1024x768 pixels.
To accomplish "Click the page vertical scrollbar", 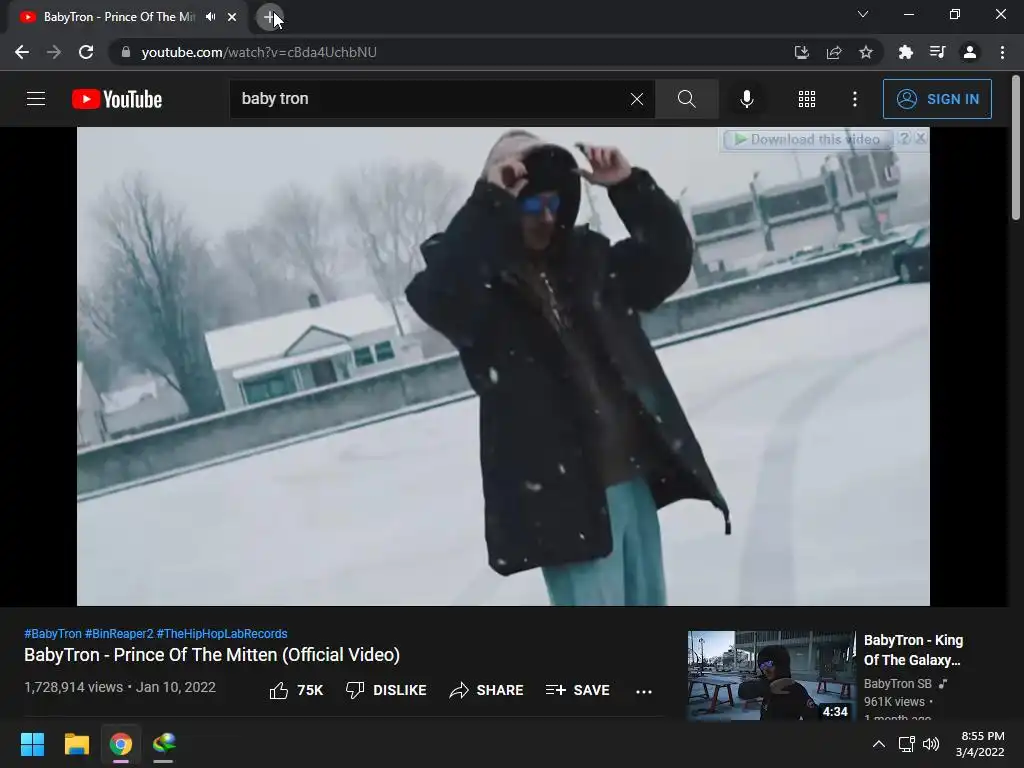I will 1016,147.
